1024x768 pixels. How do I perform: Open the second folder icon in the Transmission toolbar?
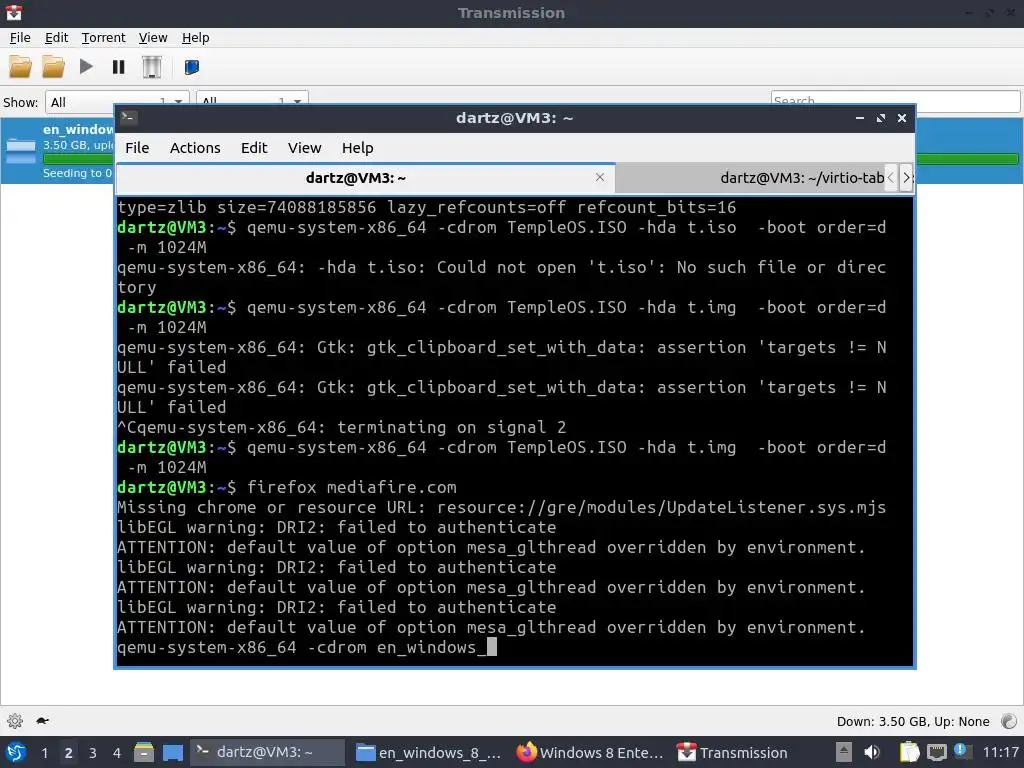click(53, 67)
